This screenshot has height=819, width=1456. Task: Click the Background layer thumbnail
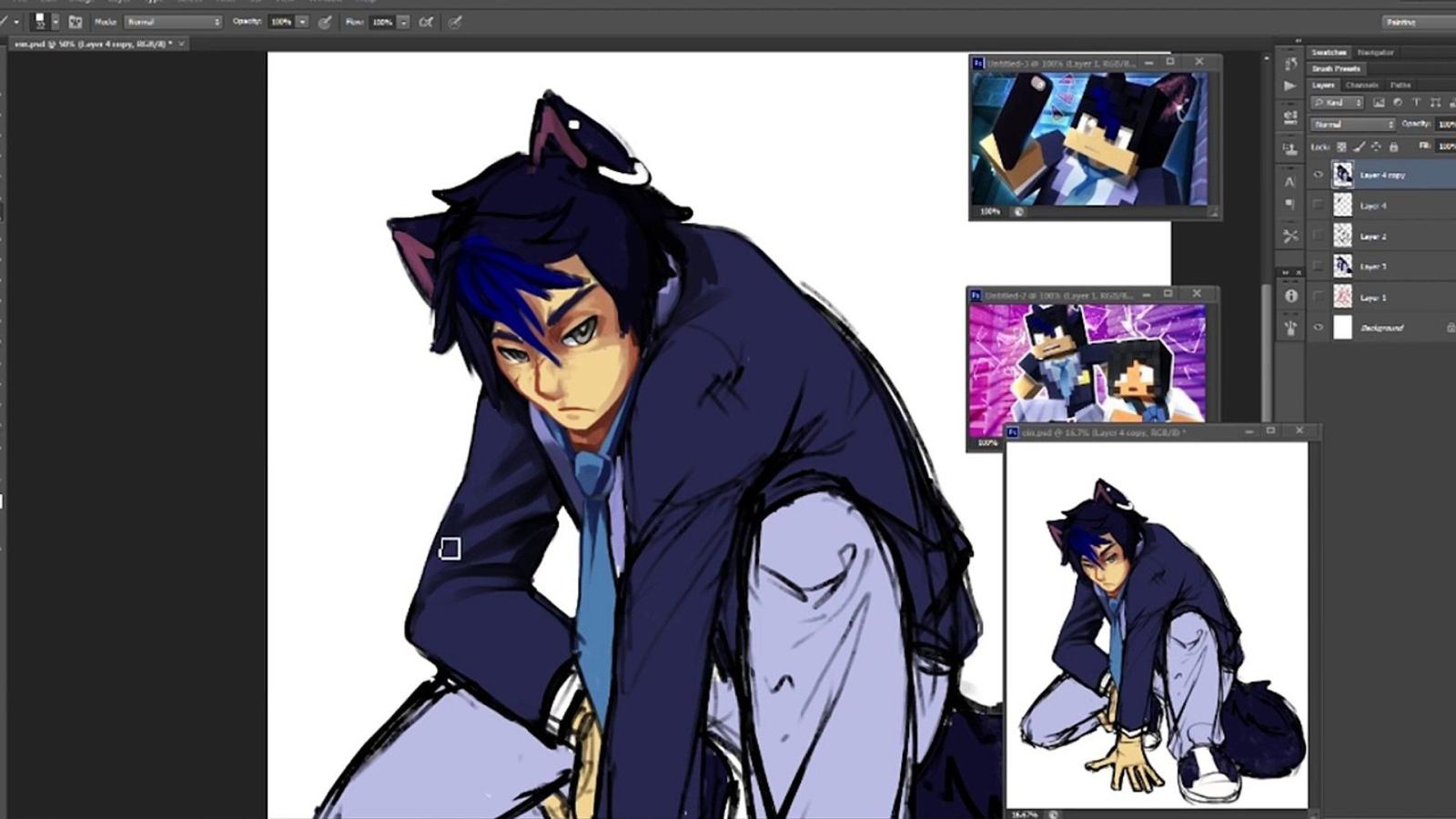coord(1344,327)
